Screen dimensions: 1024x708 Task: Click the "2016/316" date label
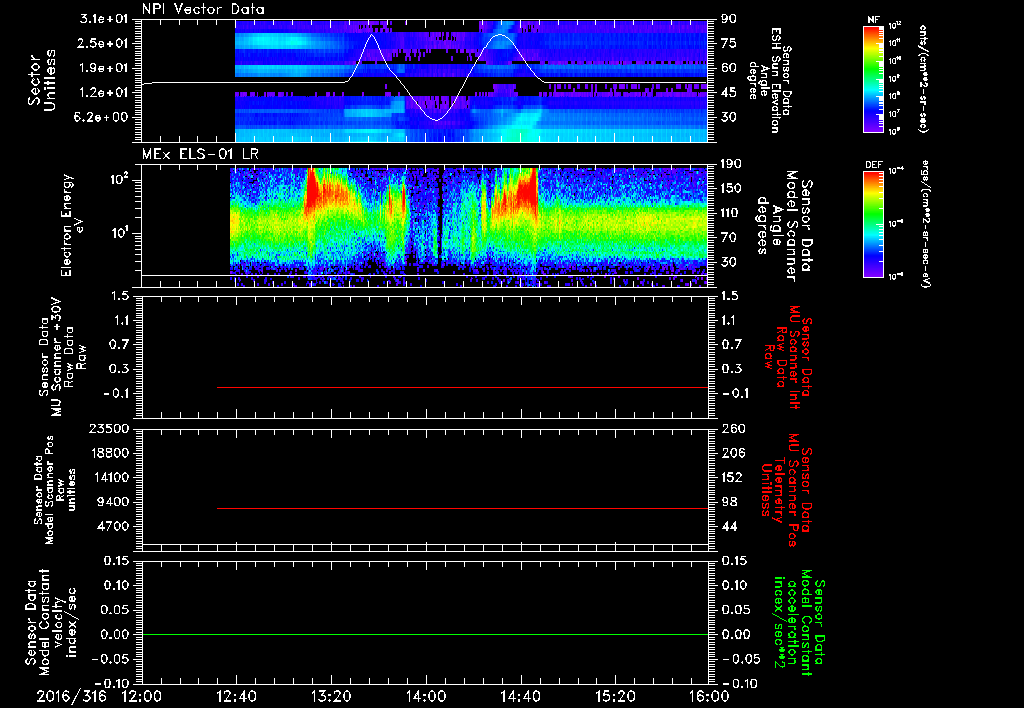click(x=71, y=696)
